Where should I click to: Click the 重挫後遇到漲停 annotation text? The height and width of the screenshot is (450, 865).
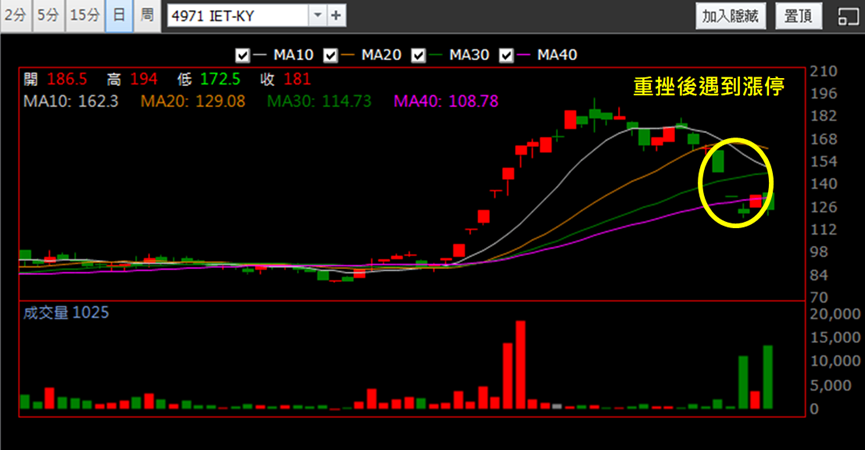pyautogui.click(x=709, y=87)
